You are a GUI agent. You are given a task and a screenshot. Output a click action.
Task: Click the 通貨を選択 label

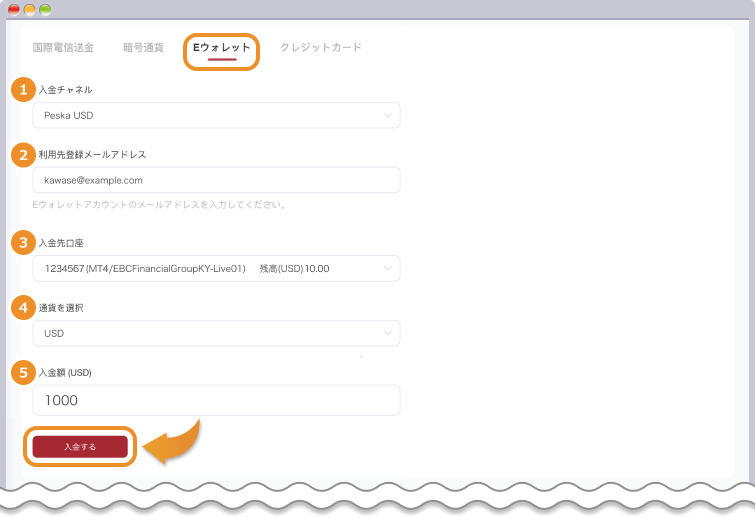tap(61, 308)
